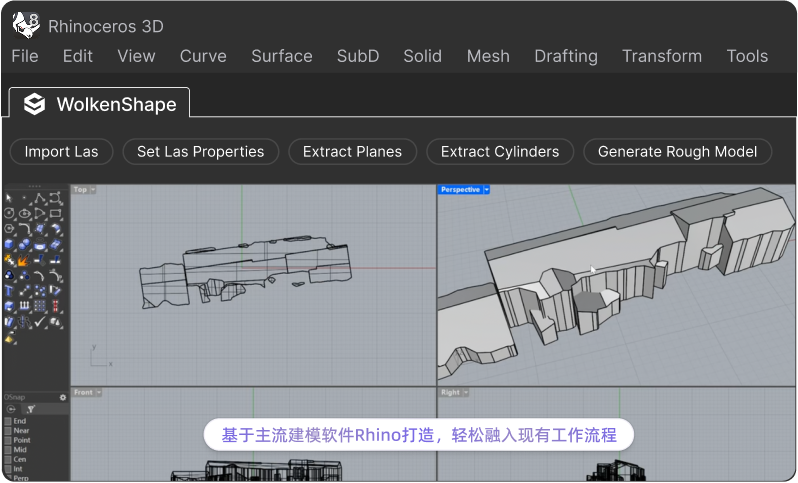
Task: Pick the Arc drawing tool
Action: pyautogui.click(x=40, y=213)
